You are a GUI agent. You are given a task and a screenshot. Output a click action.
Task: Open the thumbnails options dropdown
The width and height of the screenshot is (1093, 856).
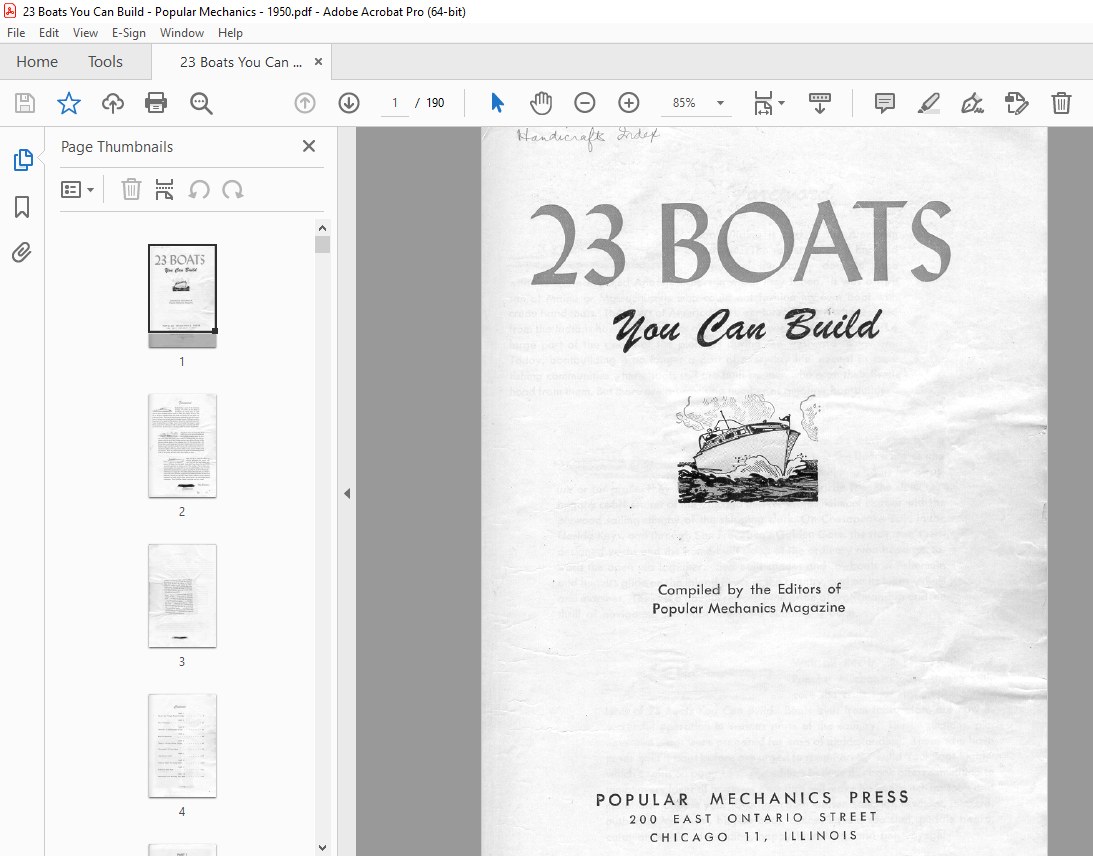pyautogui.click(x=77, y=190)
